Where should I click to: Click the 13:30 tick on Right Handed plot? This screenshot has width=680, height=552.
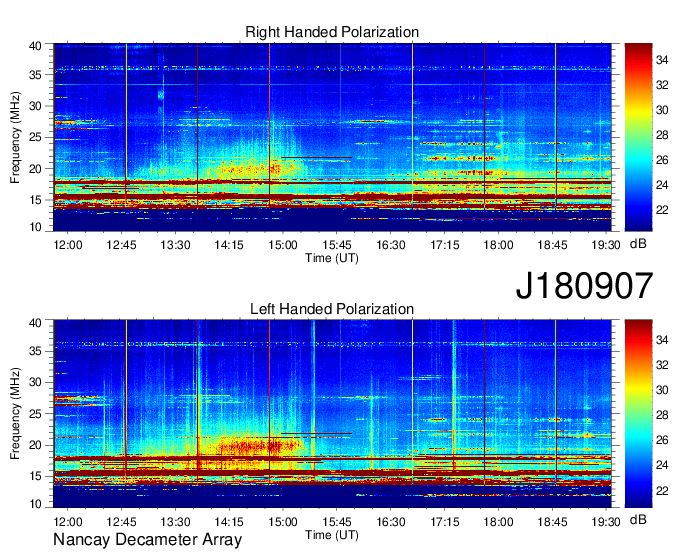175,245
